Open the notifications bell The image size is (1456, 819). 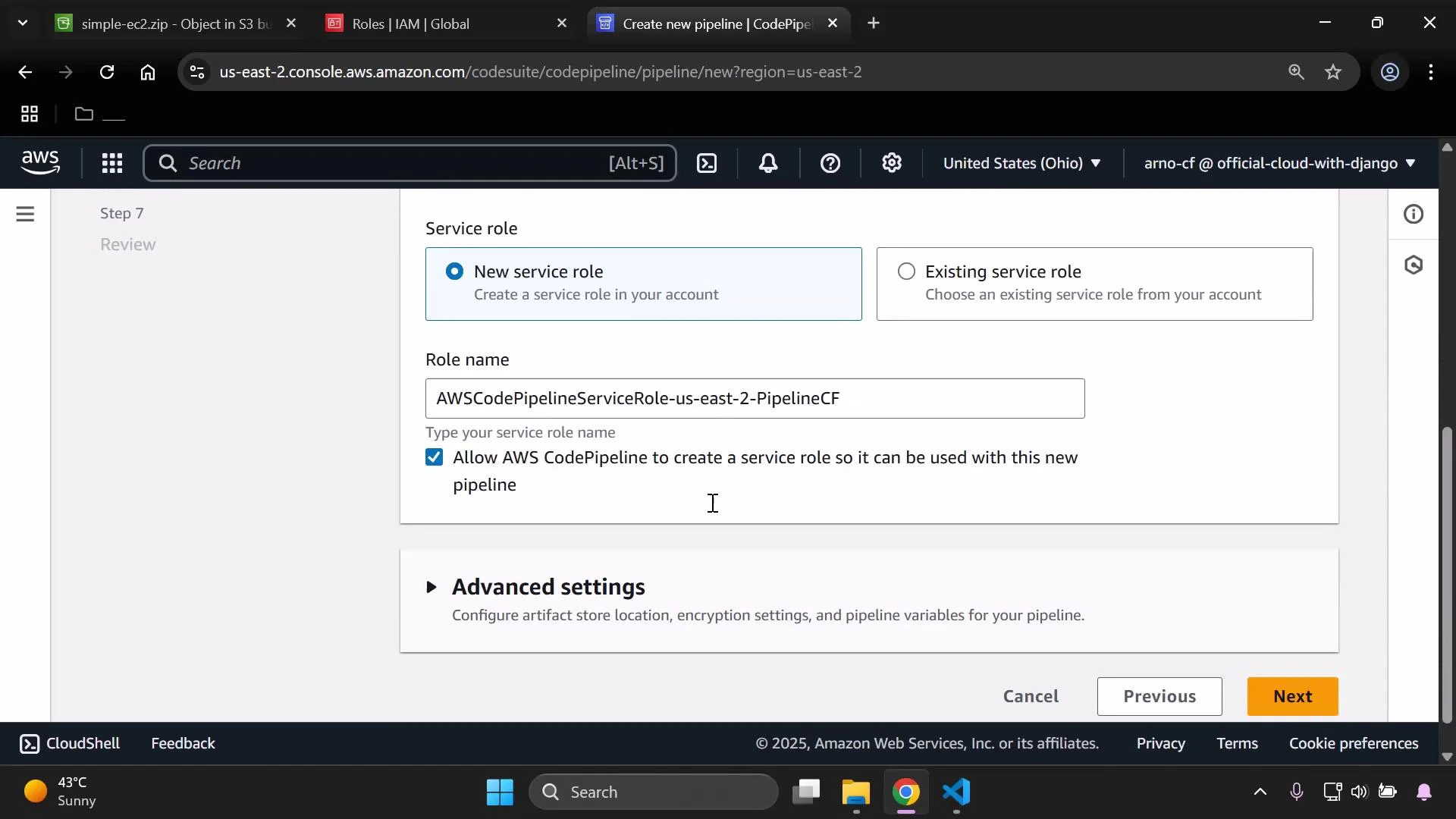pyautogui.click(x=768, y=163)
